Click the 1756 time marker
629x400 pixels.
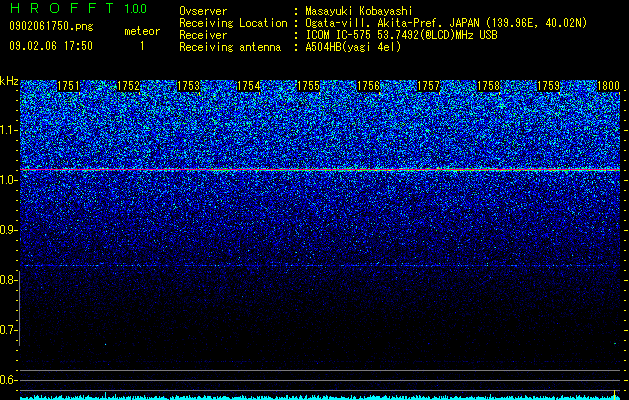click(369, 86)
